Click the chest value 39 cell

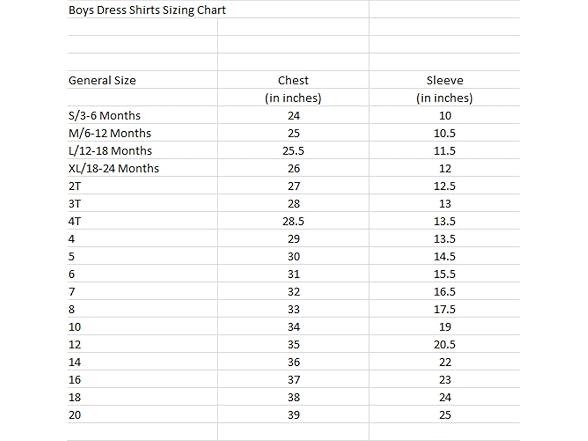[294, 415]
